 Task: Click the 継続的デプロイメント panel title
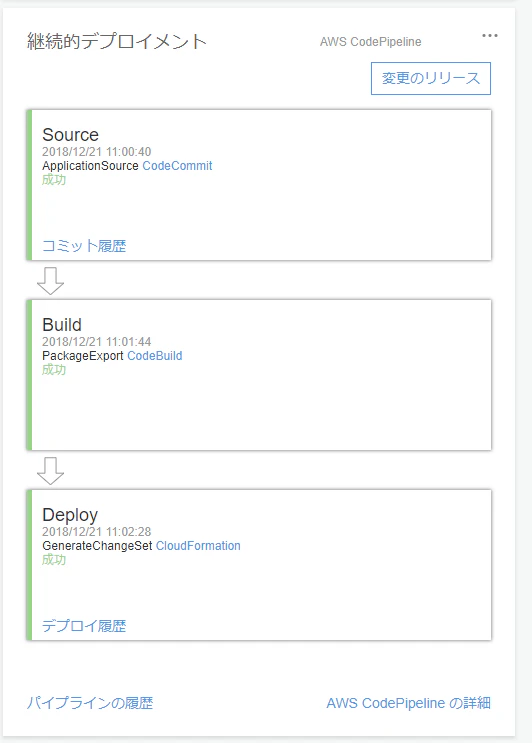(117, 41)
